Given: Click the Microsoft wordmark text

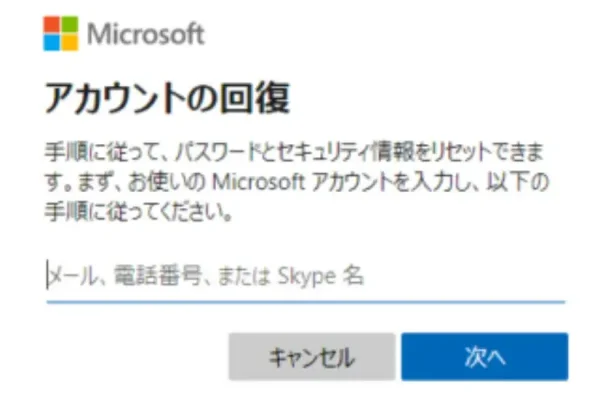Looking at the screenshot, I should 146,34.
